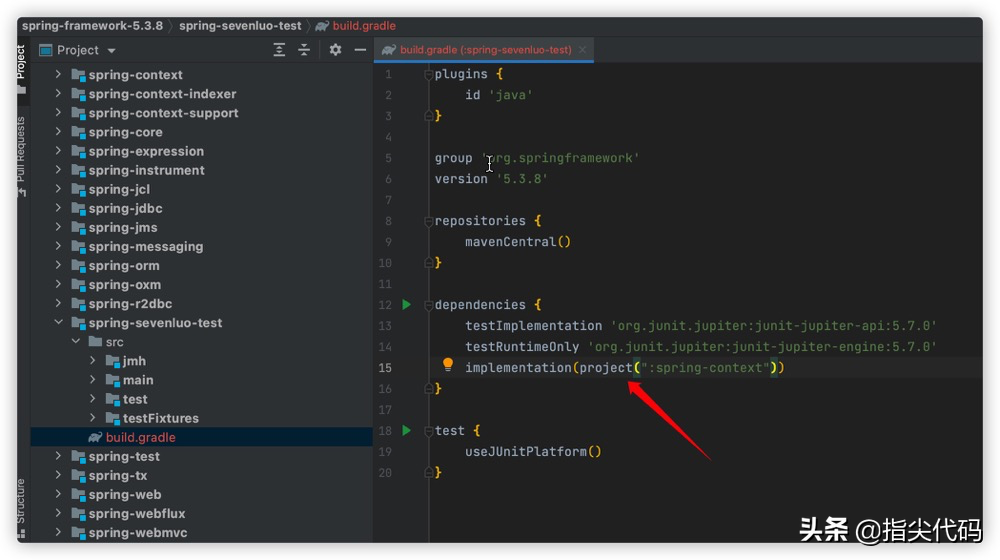Viewport: 1000px width, 560px height.
Task: Click the Expand All icon in Project panel
Action: (x=279, y=50)
